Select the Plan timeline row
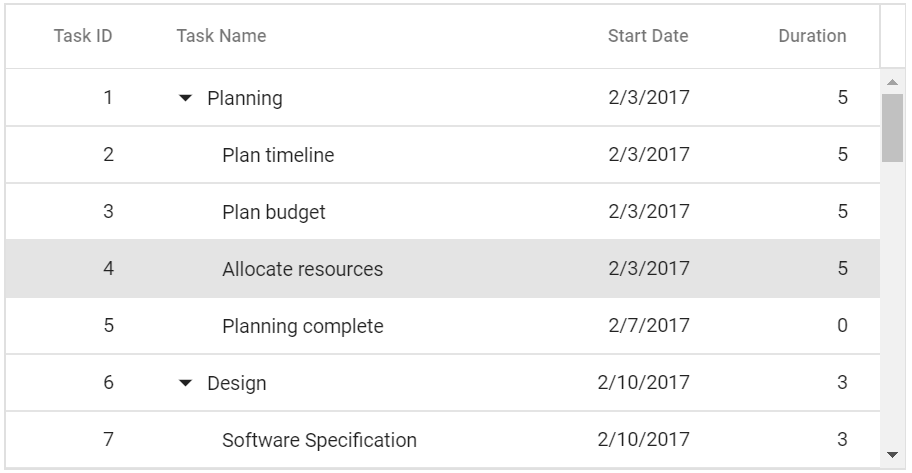Image resolution: width=912 pixels, height=473 pixels. click(278, 155)
